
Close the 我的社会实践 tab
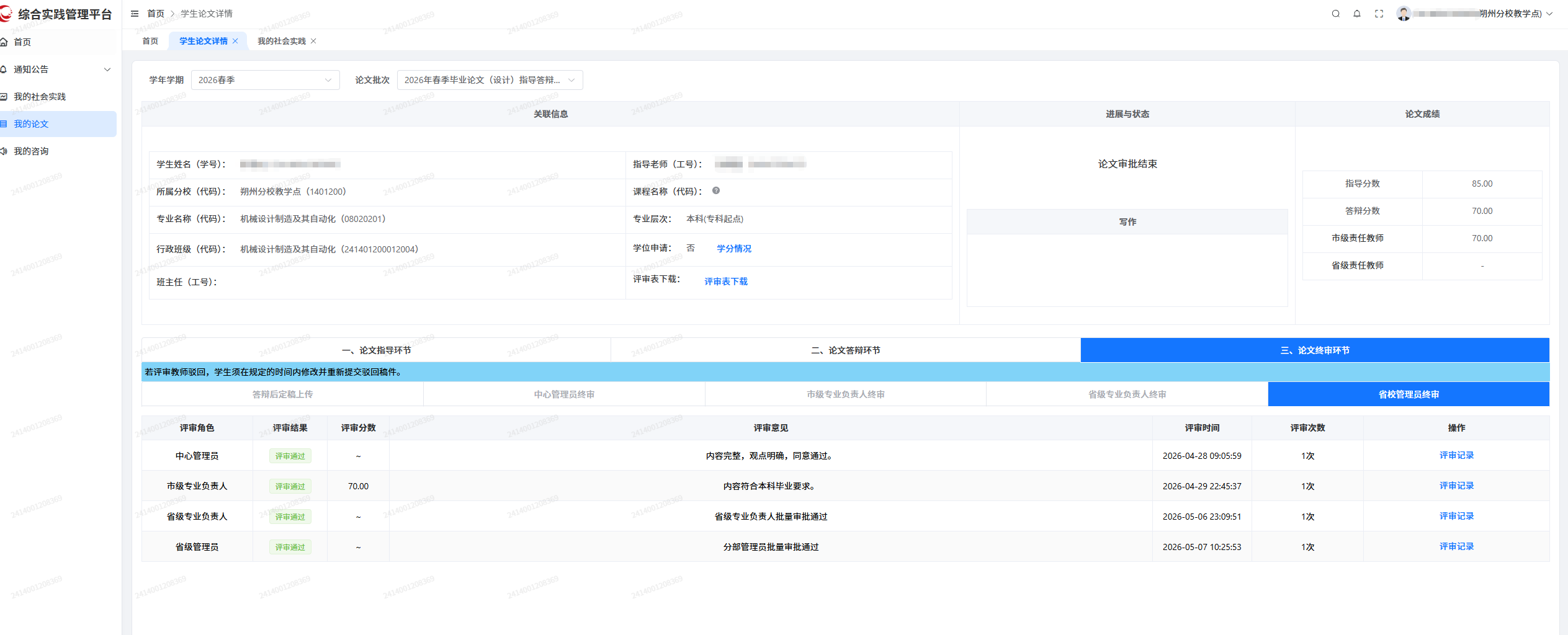click(x=313, y=41)
